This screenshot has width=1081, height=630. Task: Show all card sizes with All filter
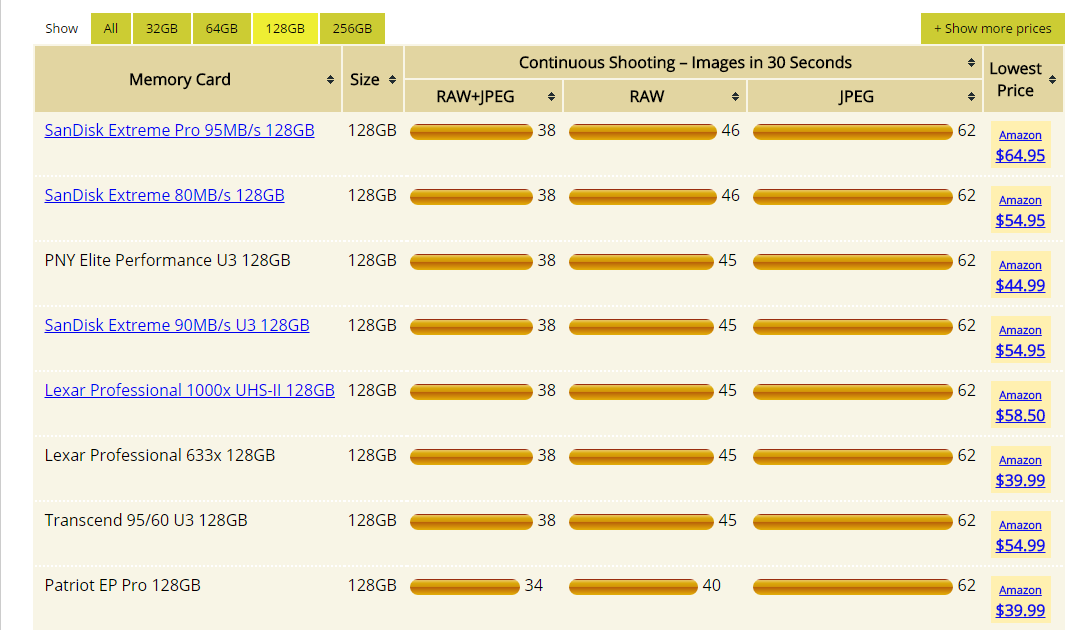[x=110, y=29]
